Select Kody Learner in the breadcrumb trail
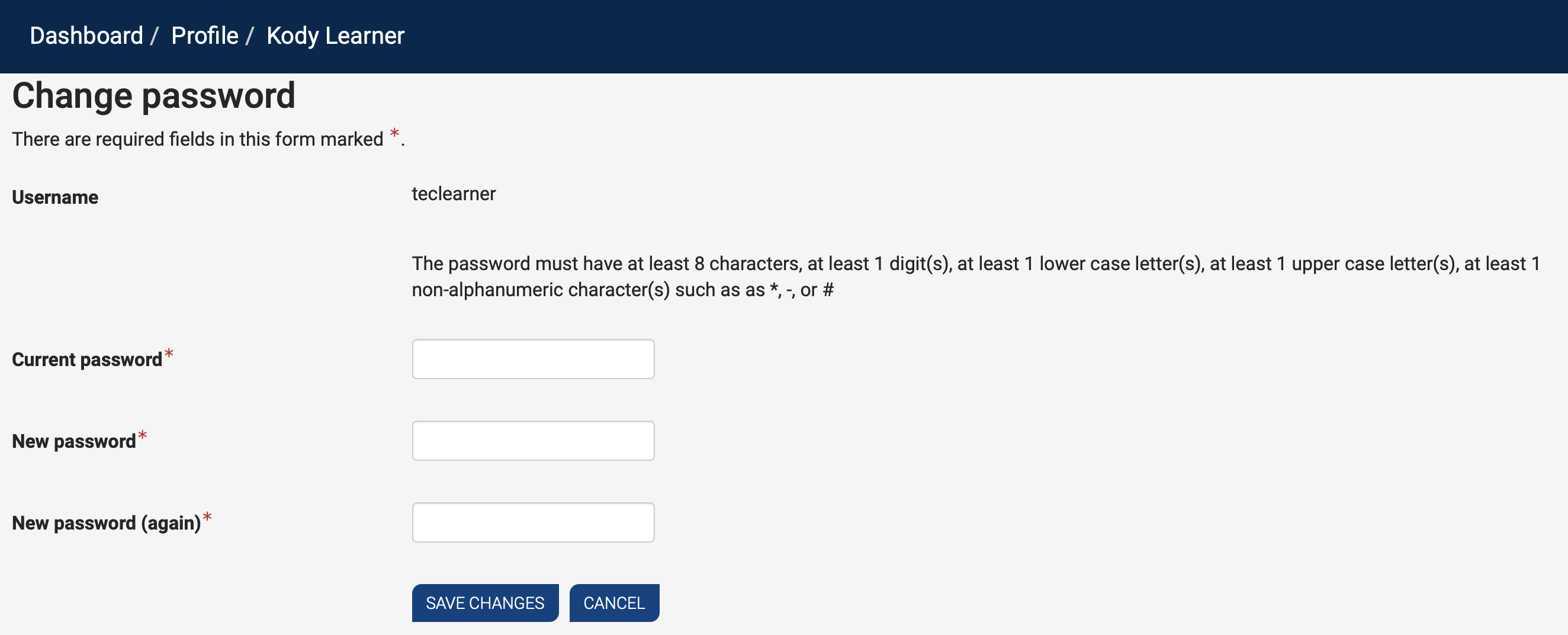This screenshot has width=1568, height=635. click(x=334, y=36)
